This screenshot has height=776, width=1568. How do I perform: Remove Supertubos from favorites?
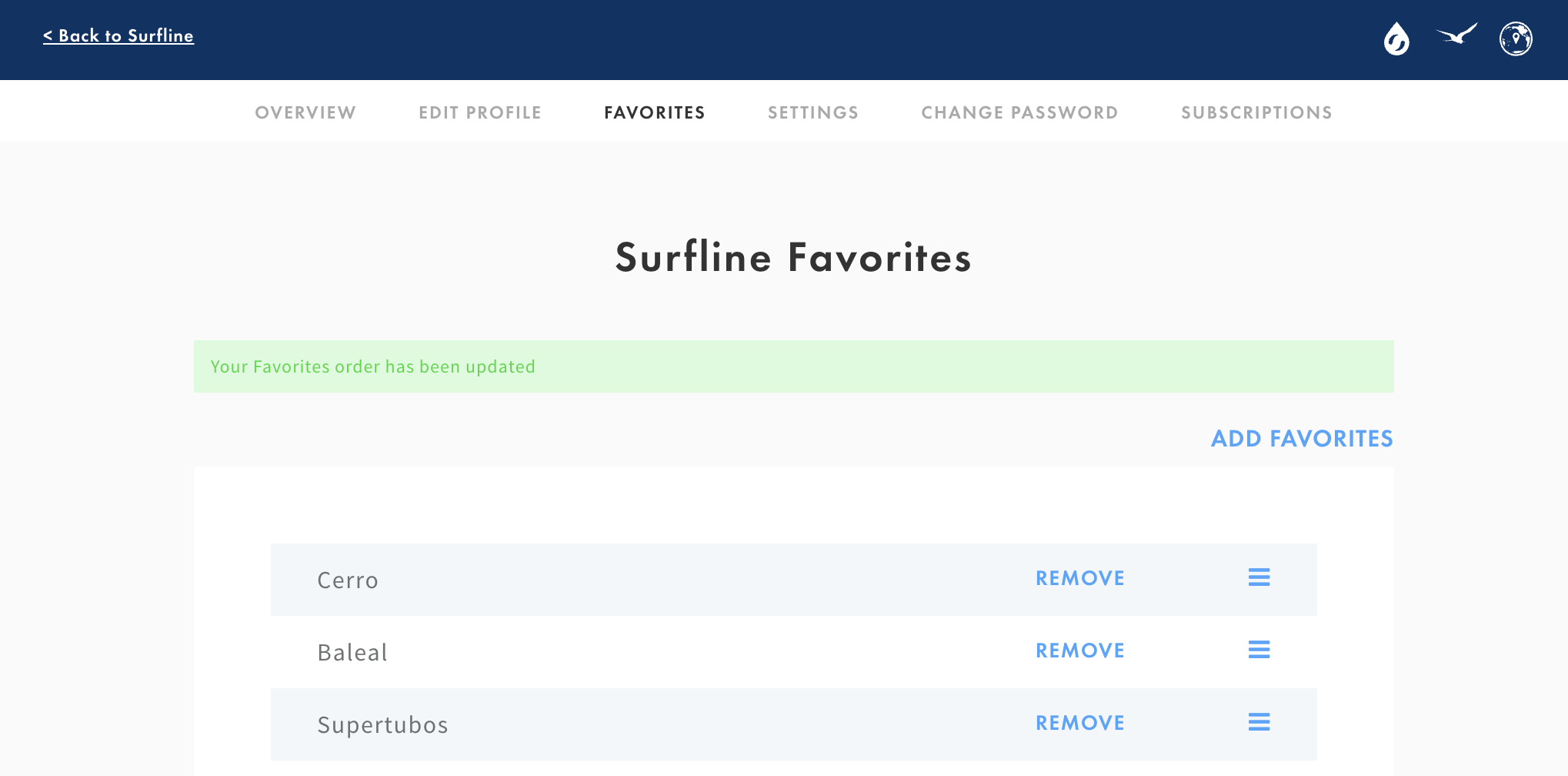click(x=1079, y=723)
